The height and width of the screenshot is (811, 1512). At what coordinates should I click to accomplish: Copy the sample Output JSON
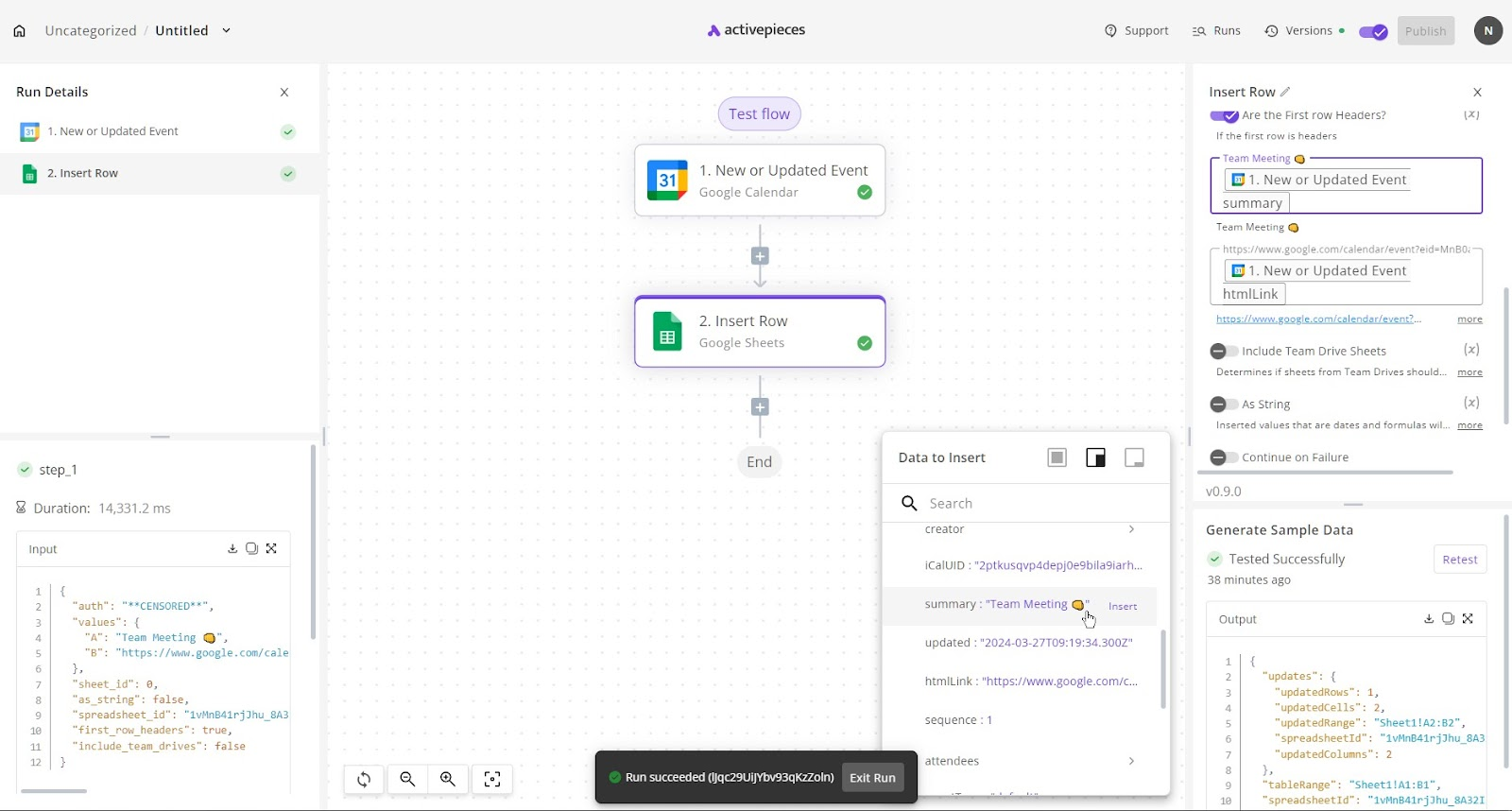click(1448, 618)
